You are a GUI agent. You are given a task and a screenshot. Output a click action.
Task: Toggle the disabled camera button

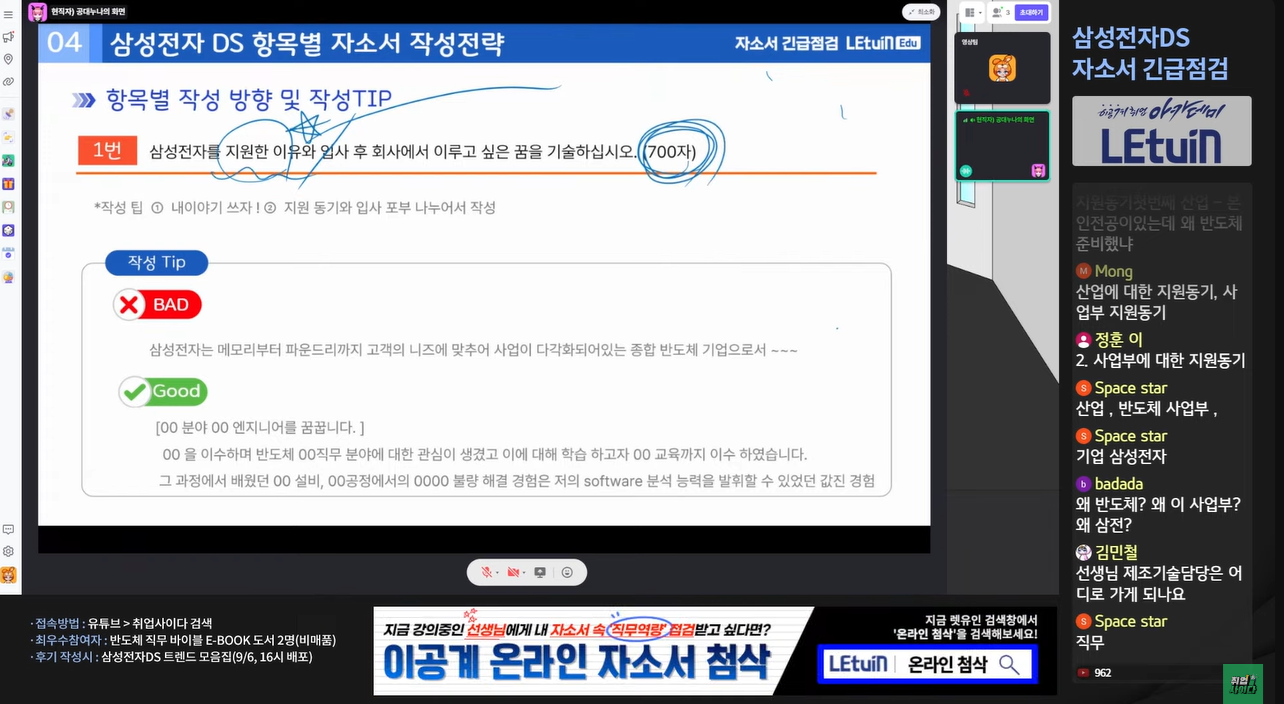point(512,572)
